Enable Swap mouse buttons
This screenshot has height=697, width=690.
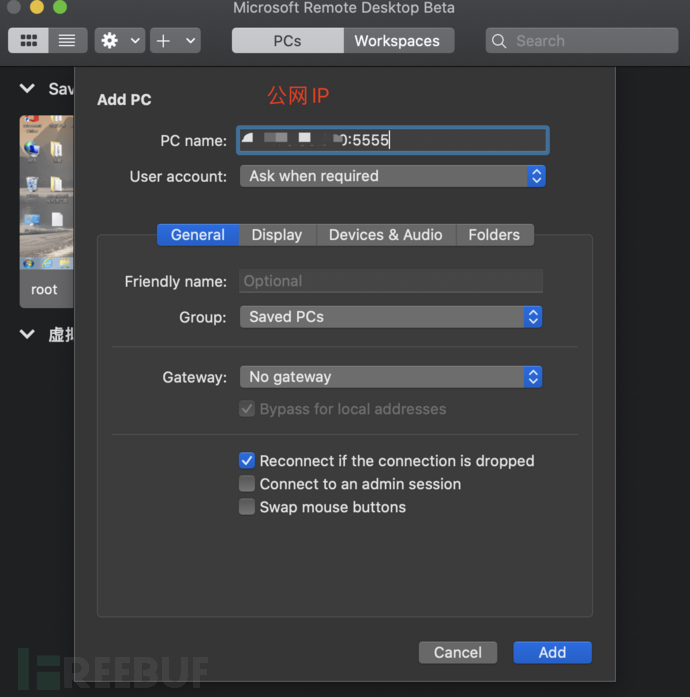[x=247, y=507]
